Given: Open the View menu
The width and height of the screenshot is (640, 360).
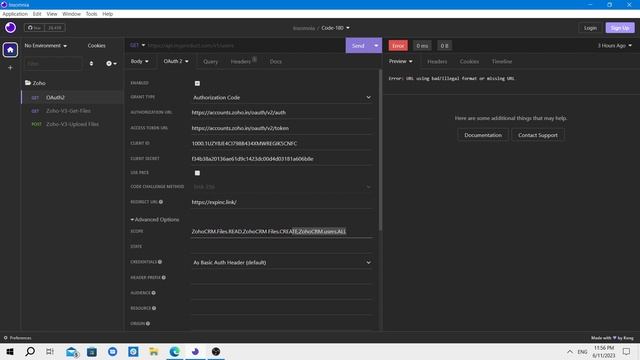Looking at the screenshot, I should (52, 14).
